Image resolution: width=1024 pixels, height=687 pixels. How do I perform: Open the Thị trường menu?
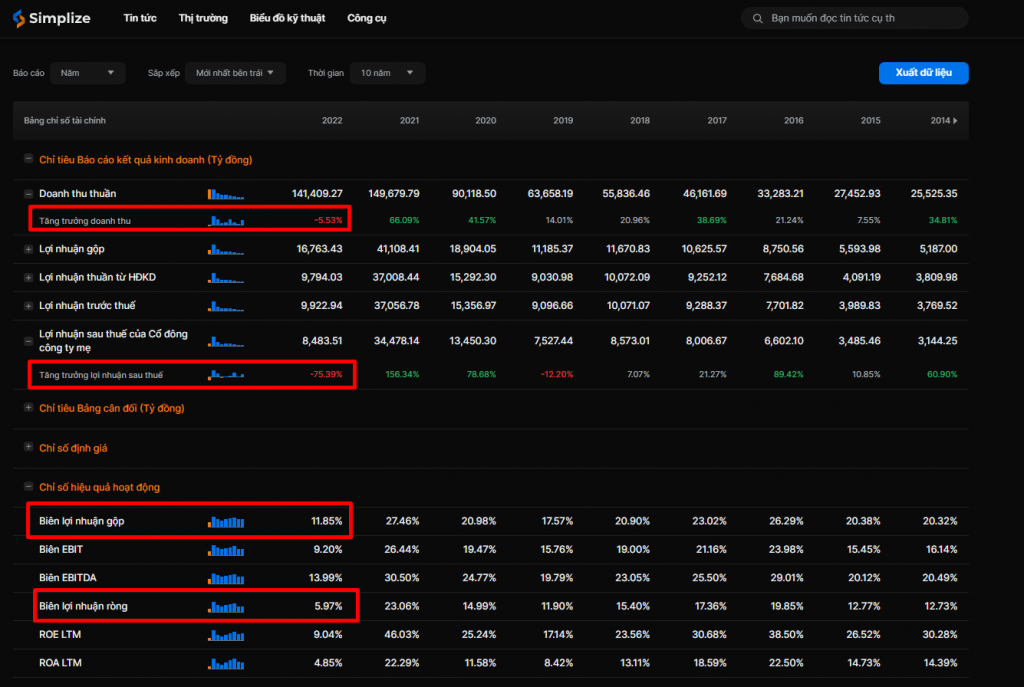click(x=203, y=18)
